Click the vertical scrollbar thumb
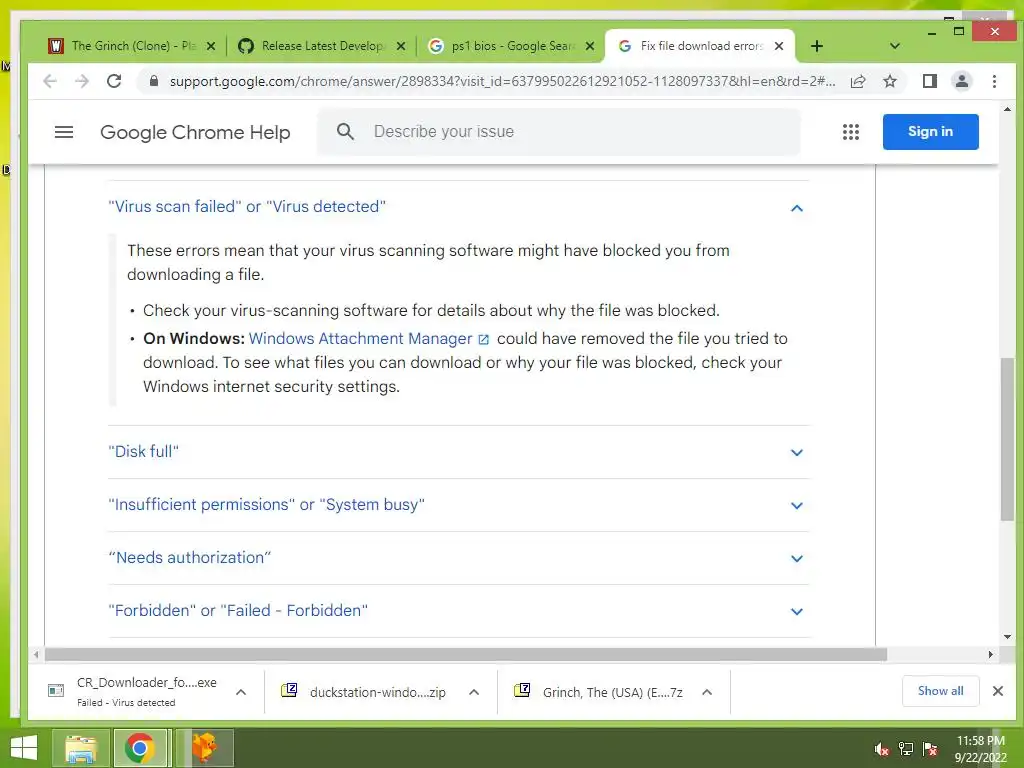 [x=1007, y=439]
